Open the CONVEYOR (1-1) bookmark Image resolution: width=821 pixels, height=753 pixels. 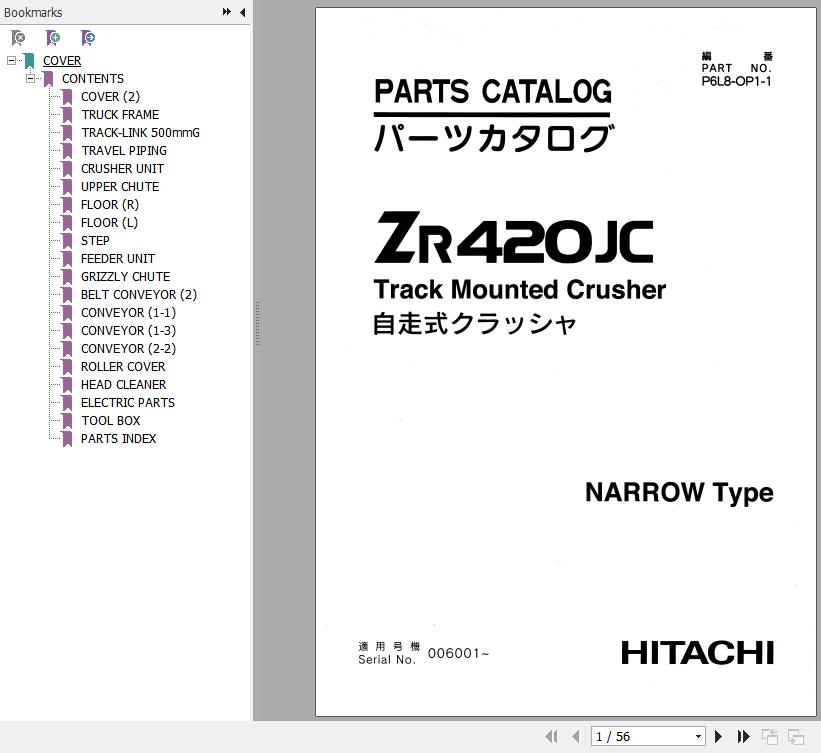[128, 313]
